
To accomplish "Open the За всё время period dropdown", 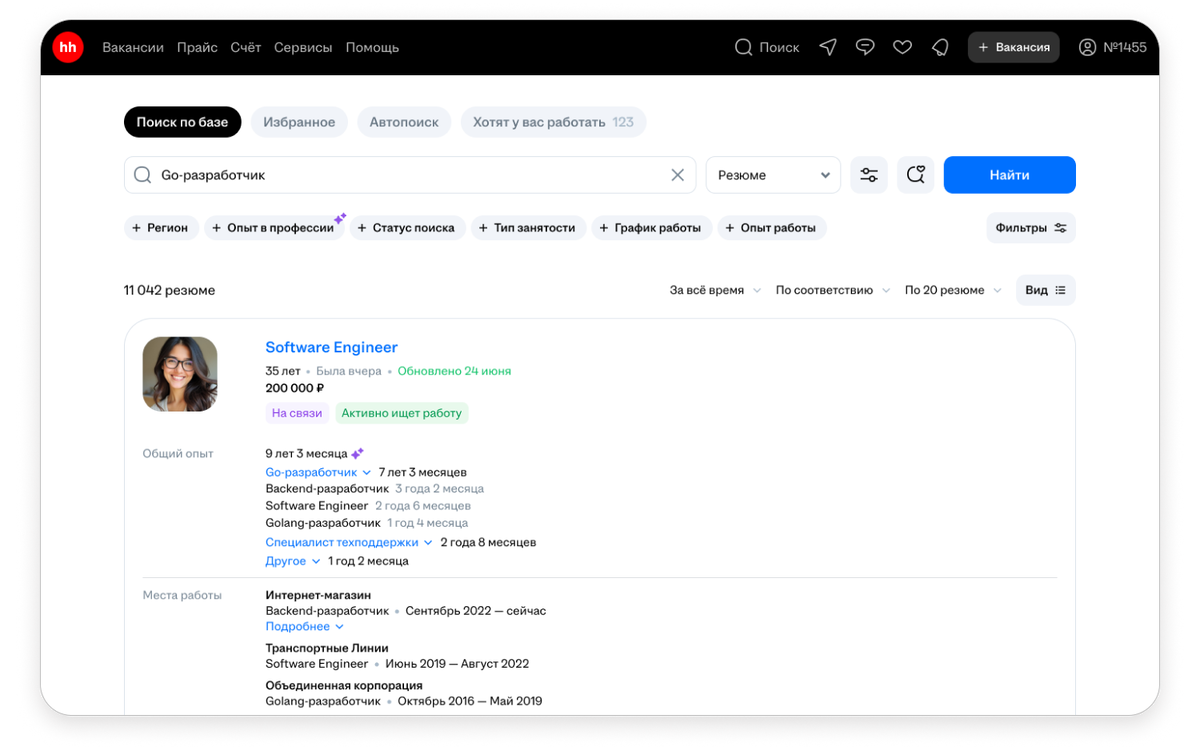I will [x=714, y=290].
